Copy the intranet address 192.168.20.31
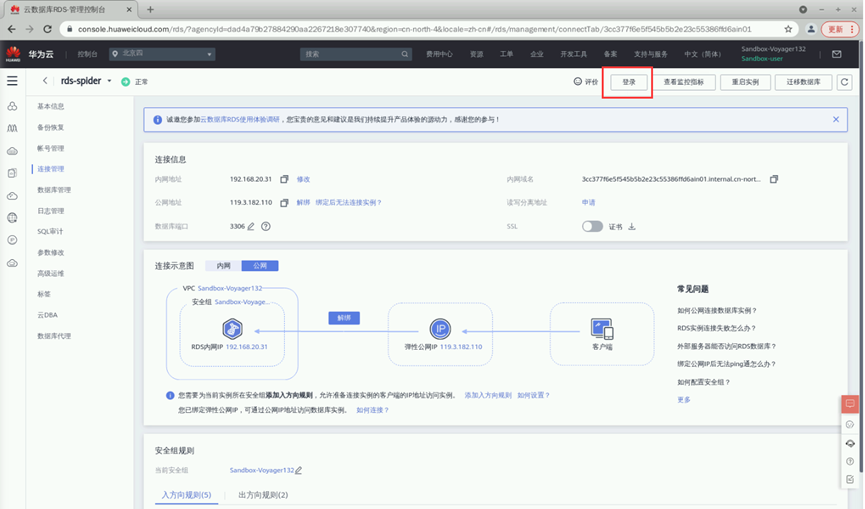The height and width of the screenshot is (509, 865). click(x=284, y=179)
